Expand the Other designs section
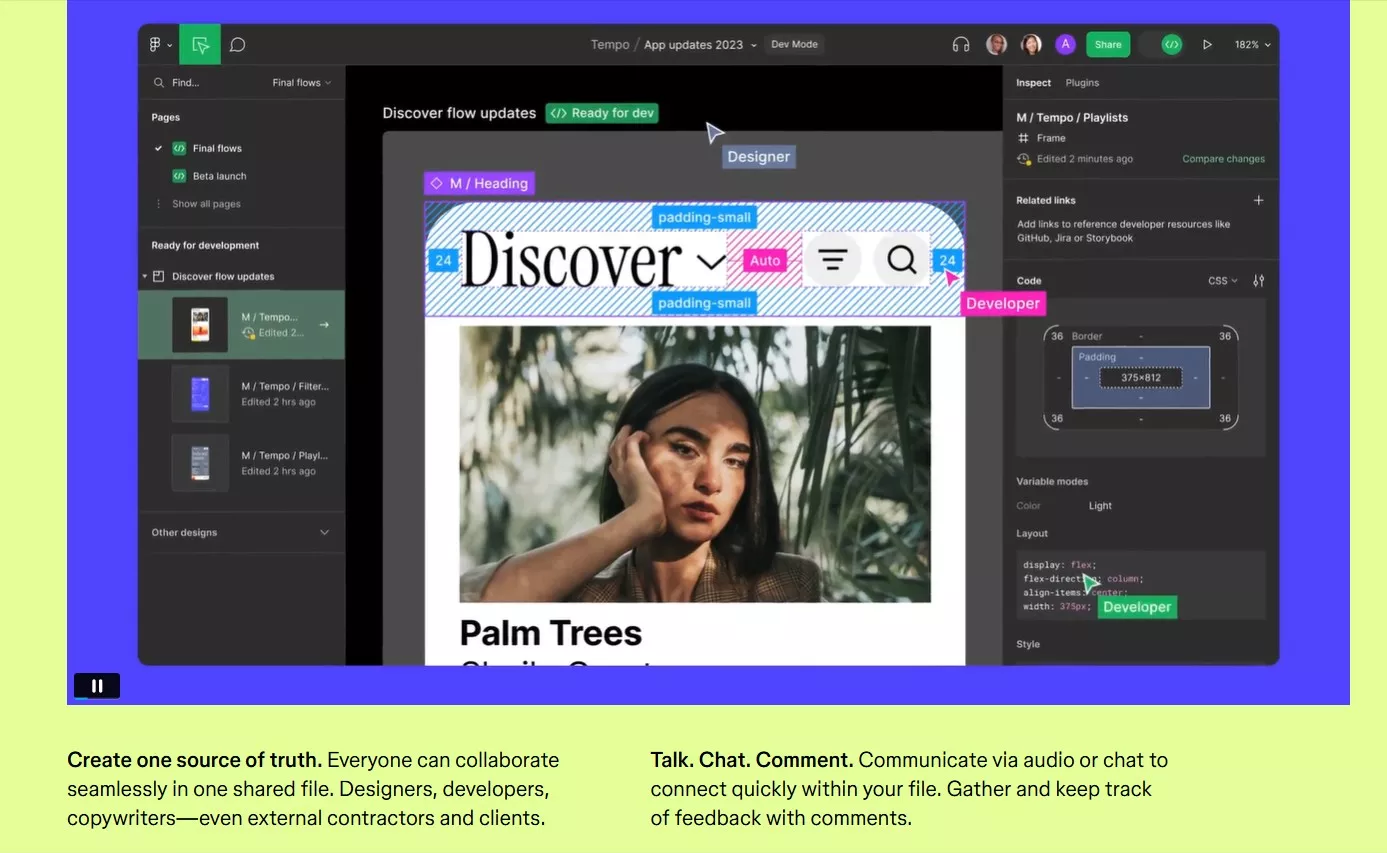Viewport: 1387px width, 853px height. 323,533
